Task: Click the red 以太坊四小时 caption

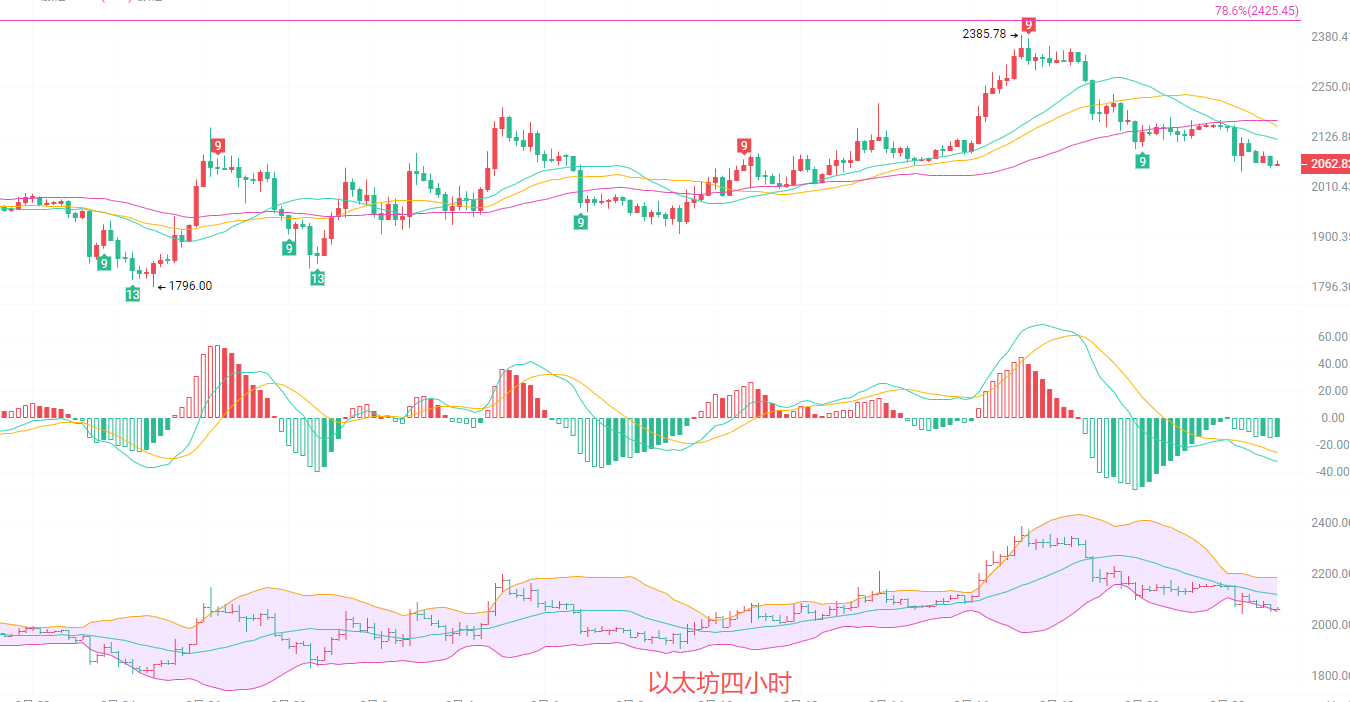Action: (719, 683)
